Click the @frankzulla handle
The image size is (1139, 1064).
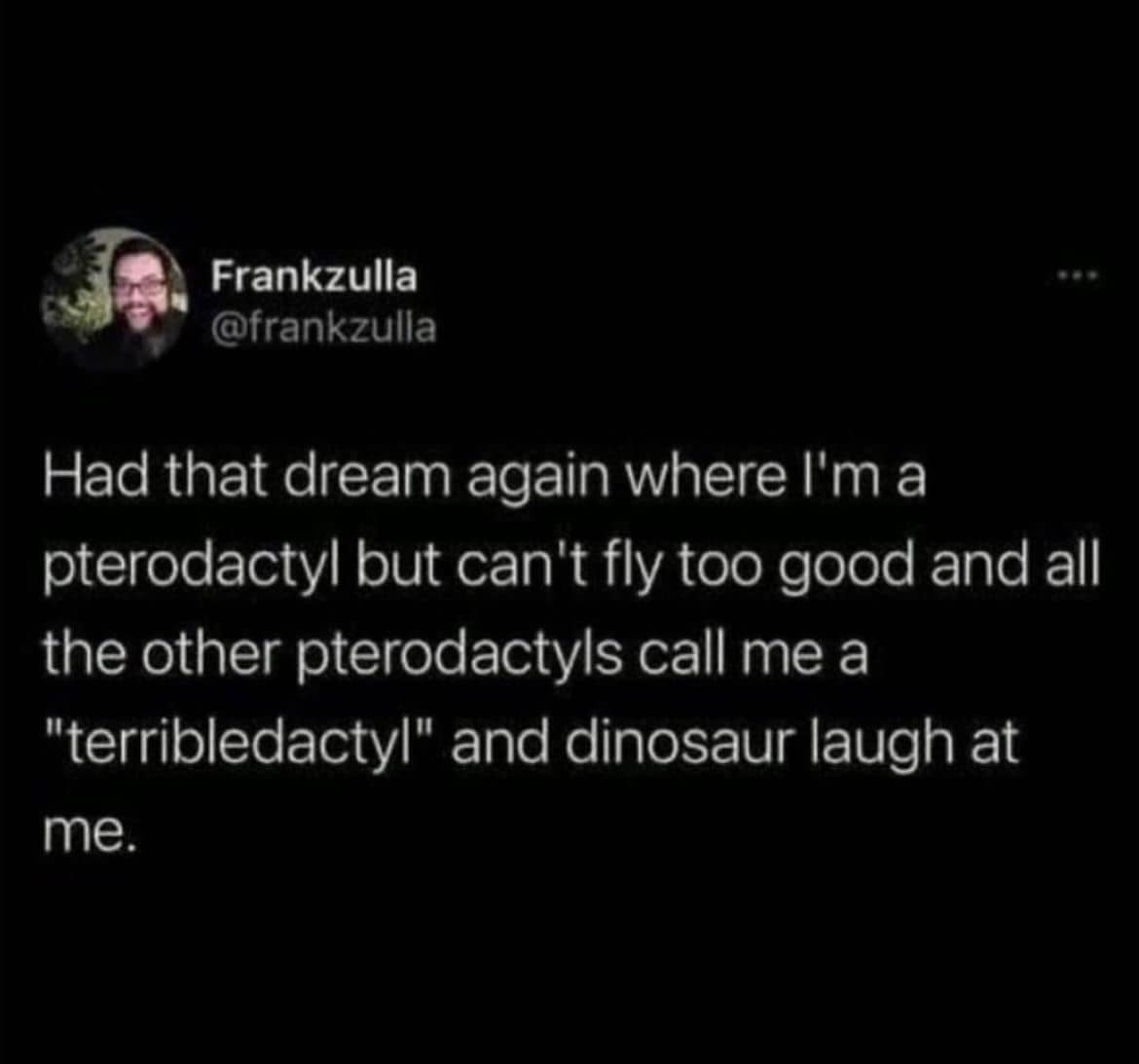(324, 329)
